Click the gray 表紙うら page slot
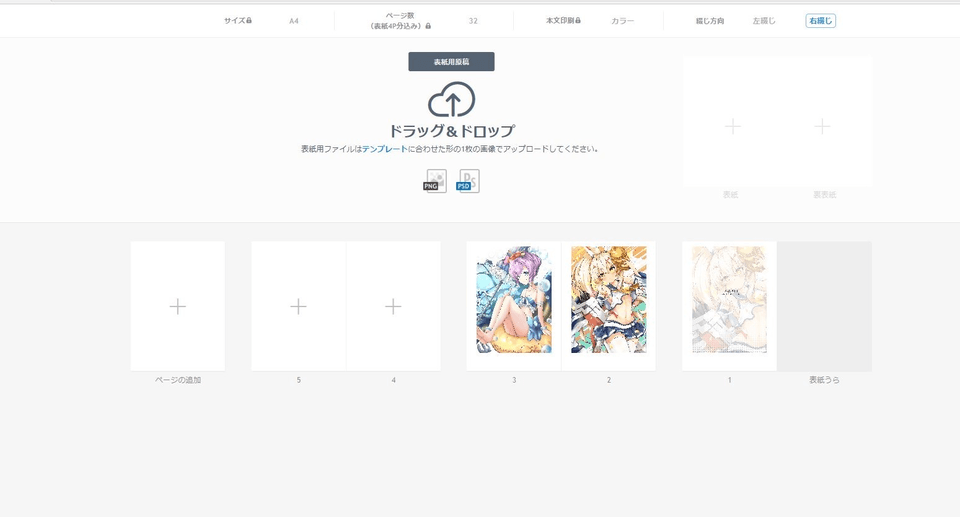 (x=824, y=306)
